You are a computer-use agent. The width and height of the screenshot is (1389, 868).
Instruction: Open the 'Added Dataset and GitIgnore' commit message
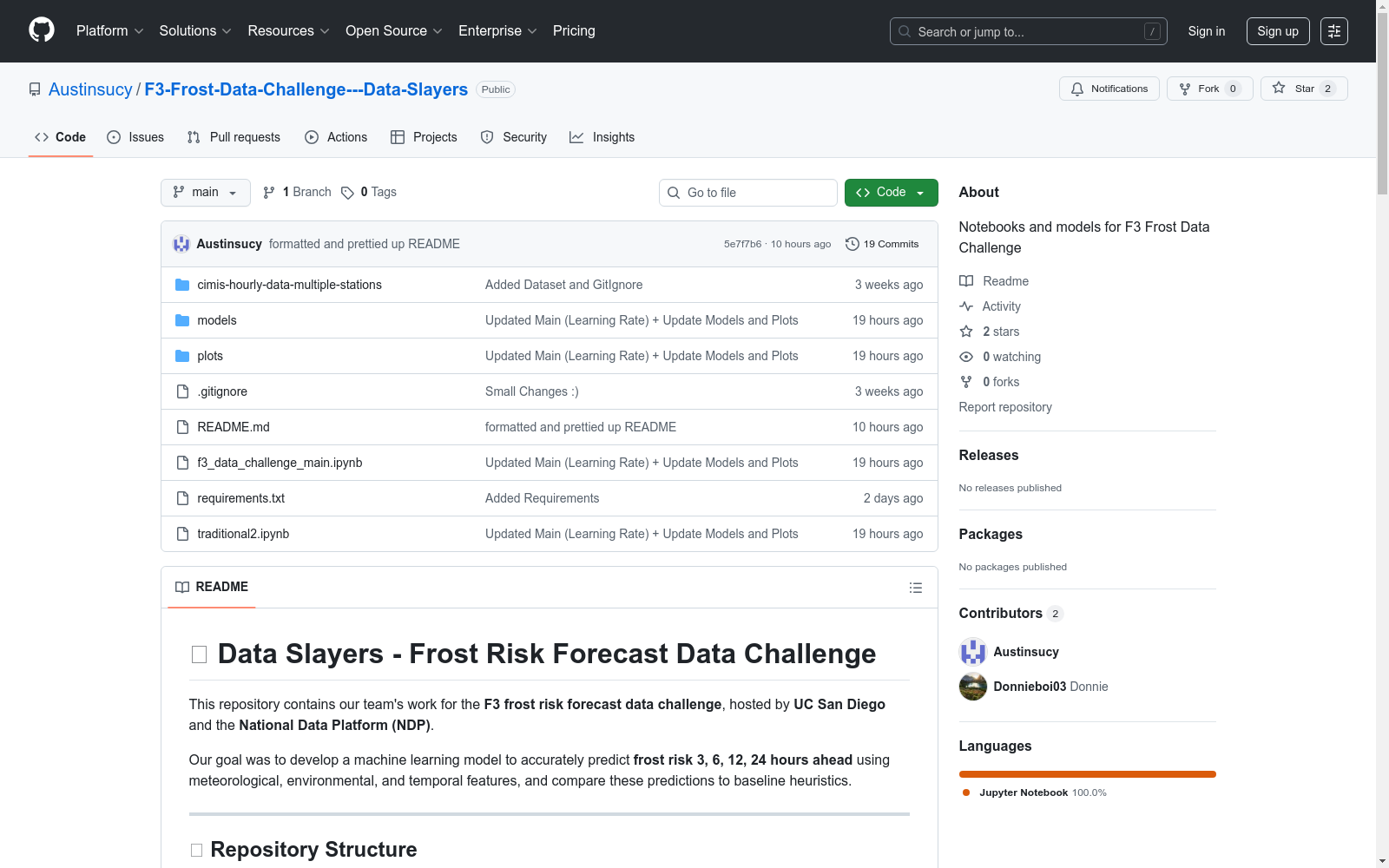[564, 285]
